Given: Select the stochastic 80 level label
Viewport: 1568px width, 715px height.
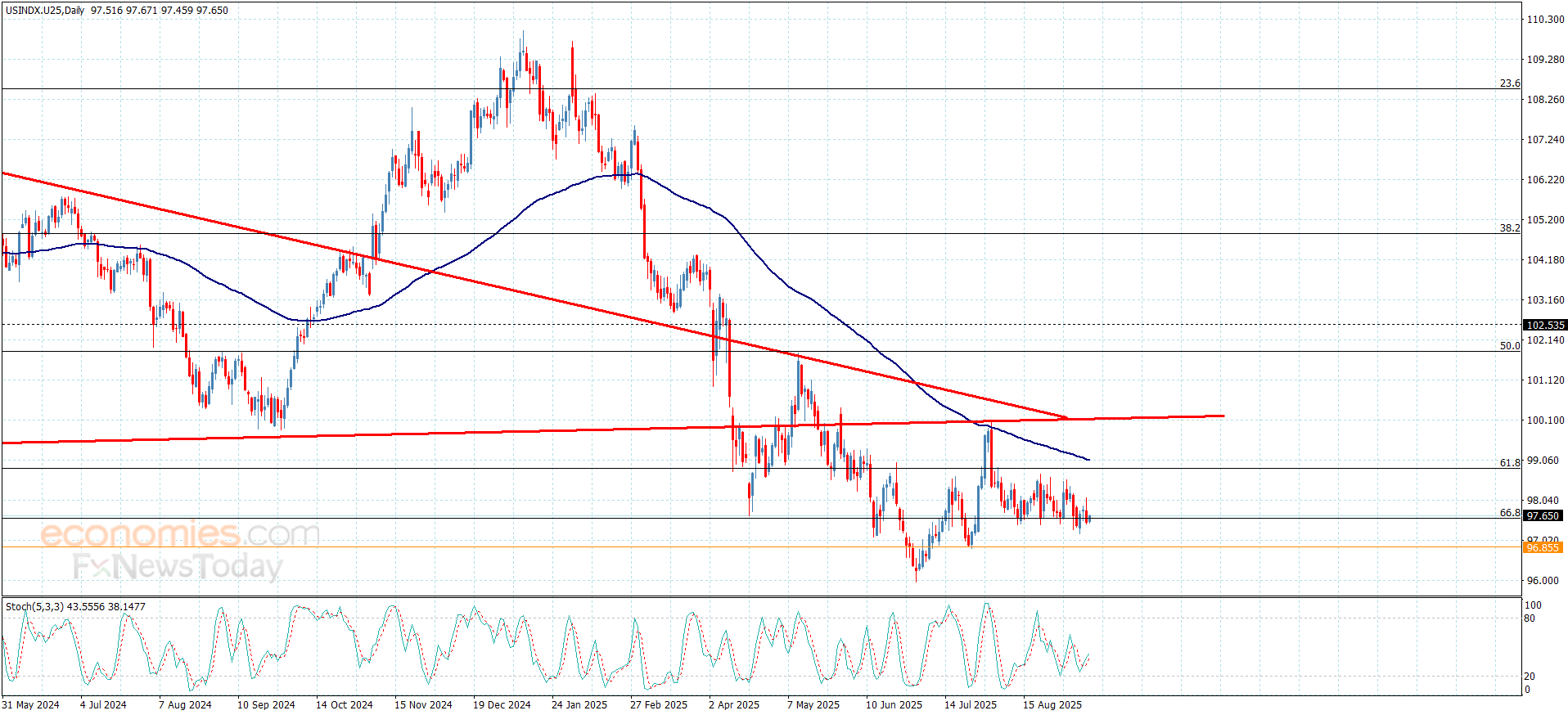Looking at the screenshot, I should pyautogui.click(x=1530, y=618).
